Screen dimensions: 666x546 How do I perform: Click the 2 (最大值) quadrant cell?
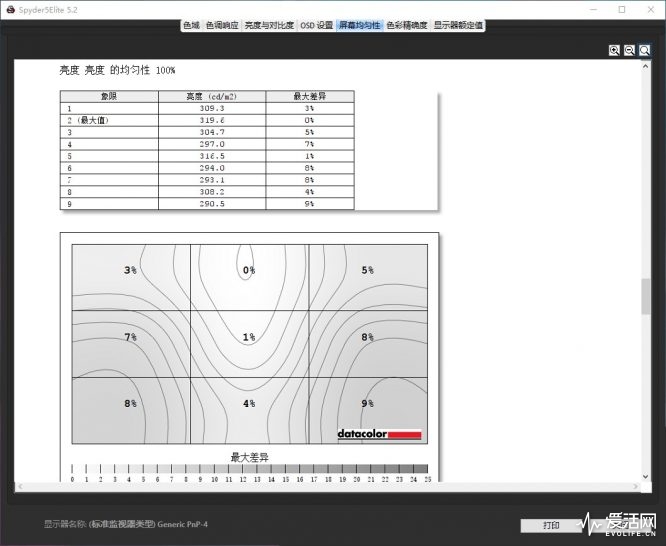[109, 120]
